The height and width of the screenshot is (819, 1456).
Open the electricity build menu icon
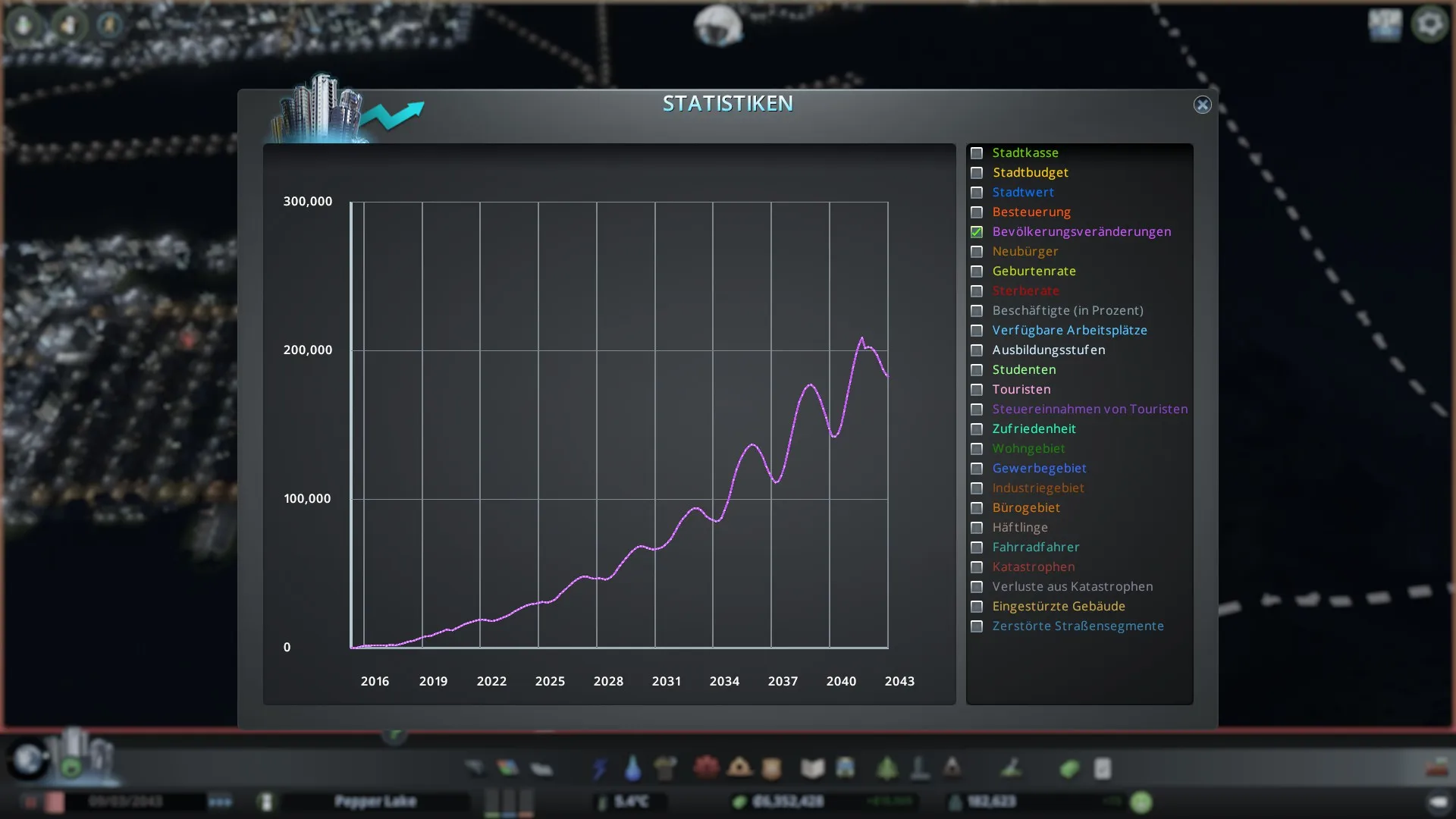tap(600, 768)
